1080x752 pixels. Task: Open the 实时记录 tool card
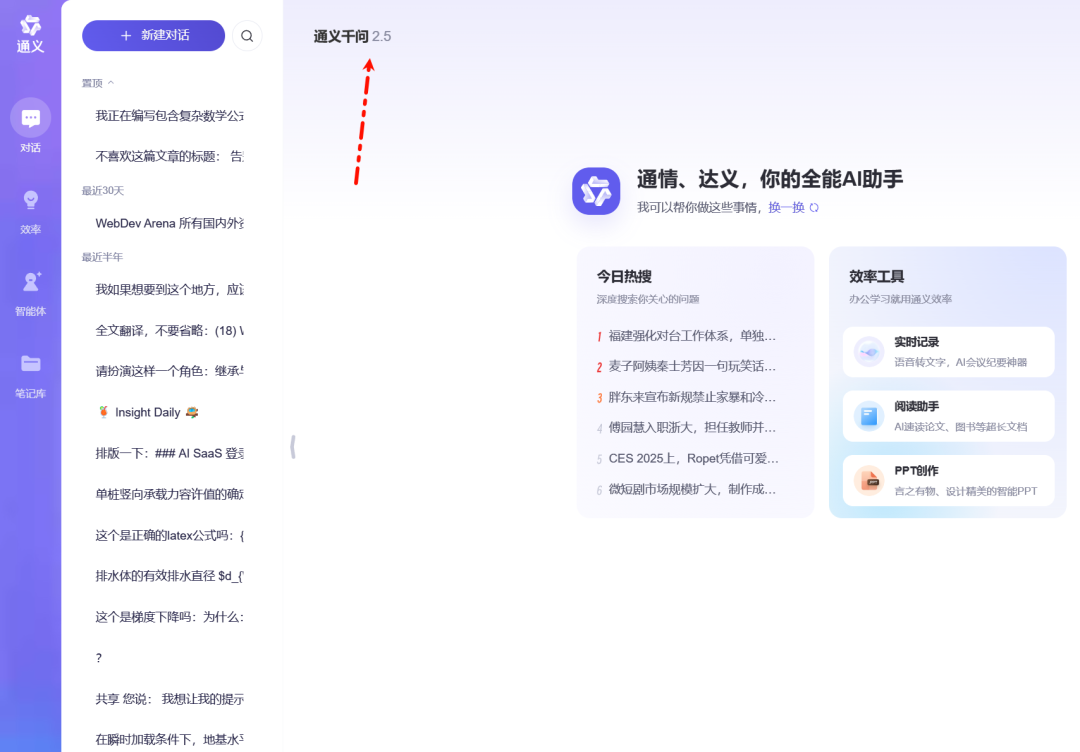[948, 352]
